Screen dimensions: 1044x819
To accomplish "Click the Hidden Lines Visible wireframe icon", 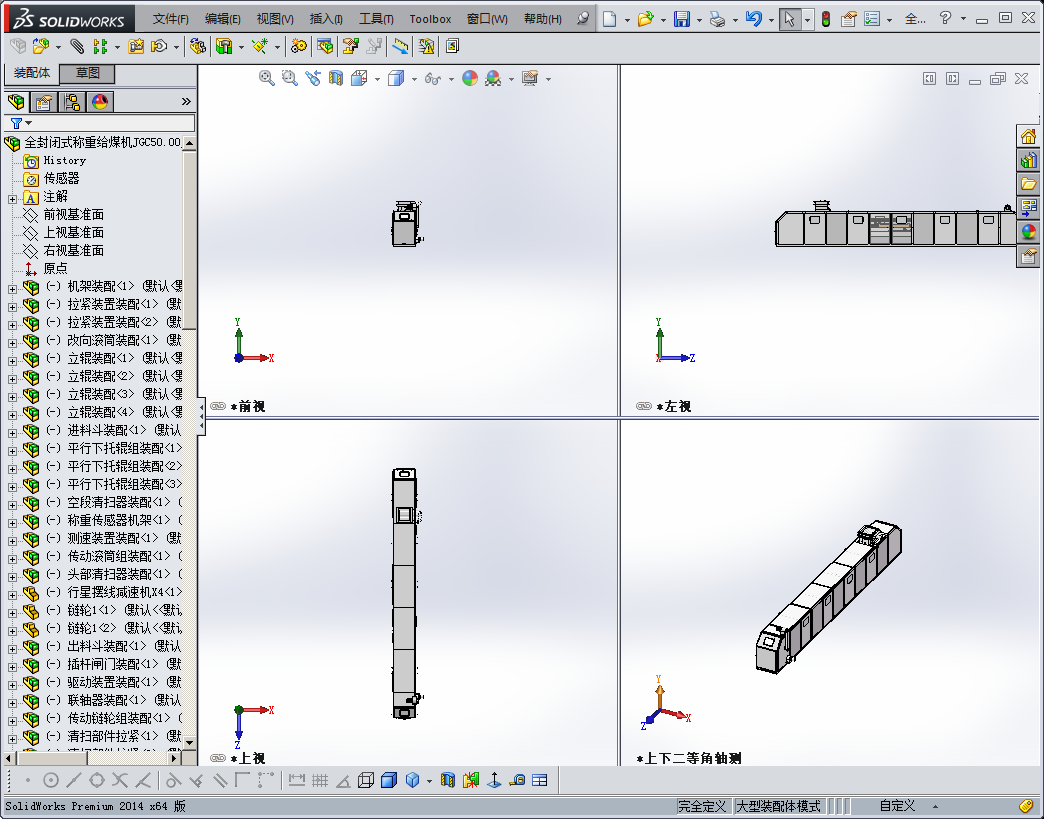I will [366, 780].
